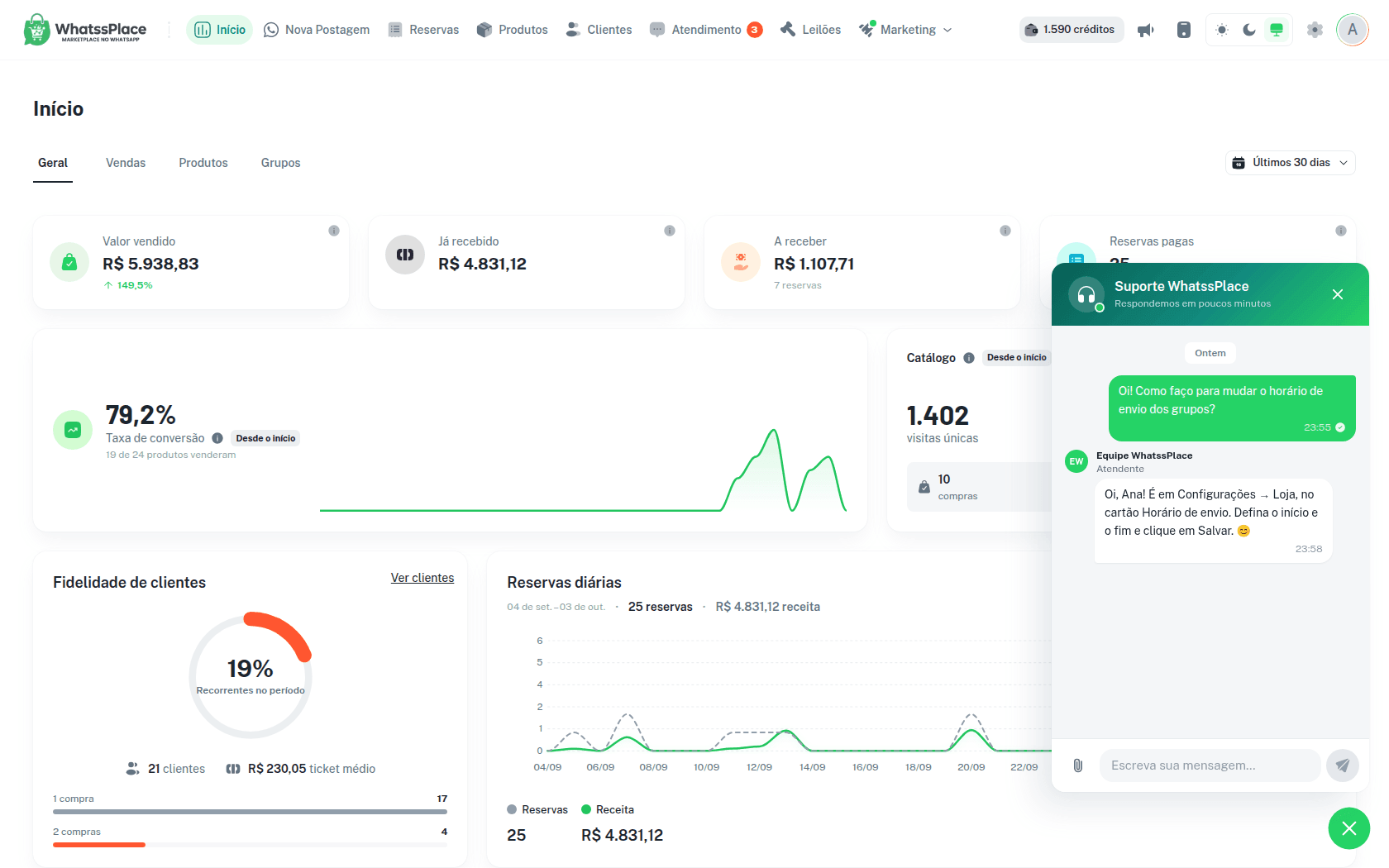Focus the Escreva sua mensagem input field
Viewport: 1389px width, 868px height.
1210,765
